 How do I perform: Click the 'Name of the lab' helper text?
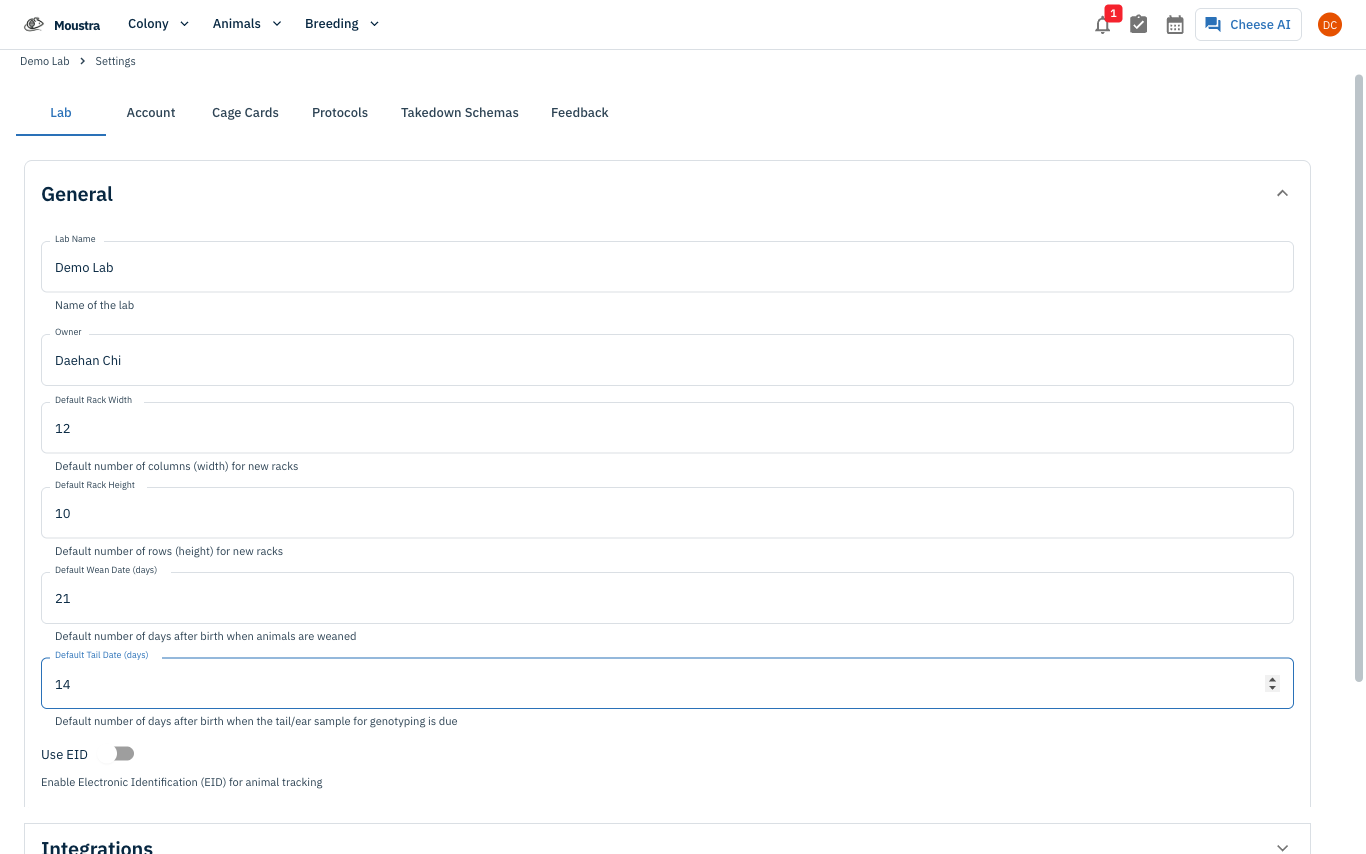[94, 305]
